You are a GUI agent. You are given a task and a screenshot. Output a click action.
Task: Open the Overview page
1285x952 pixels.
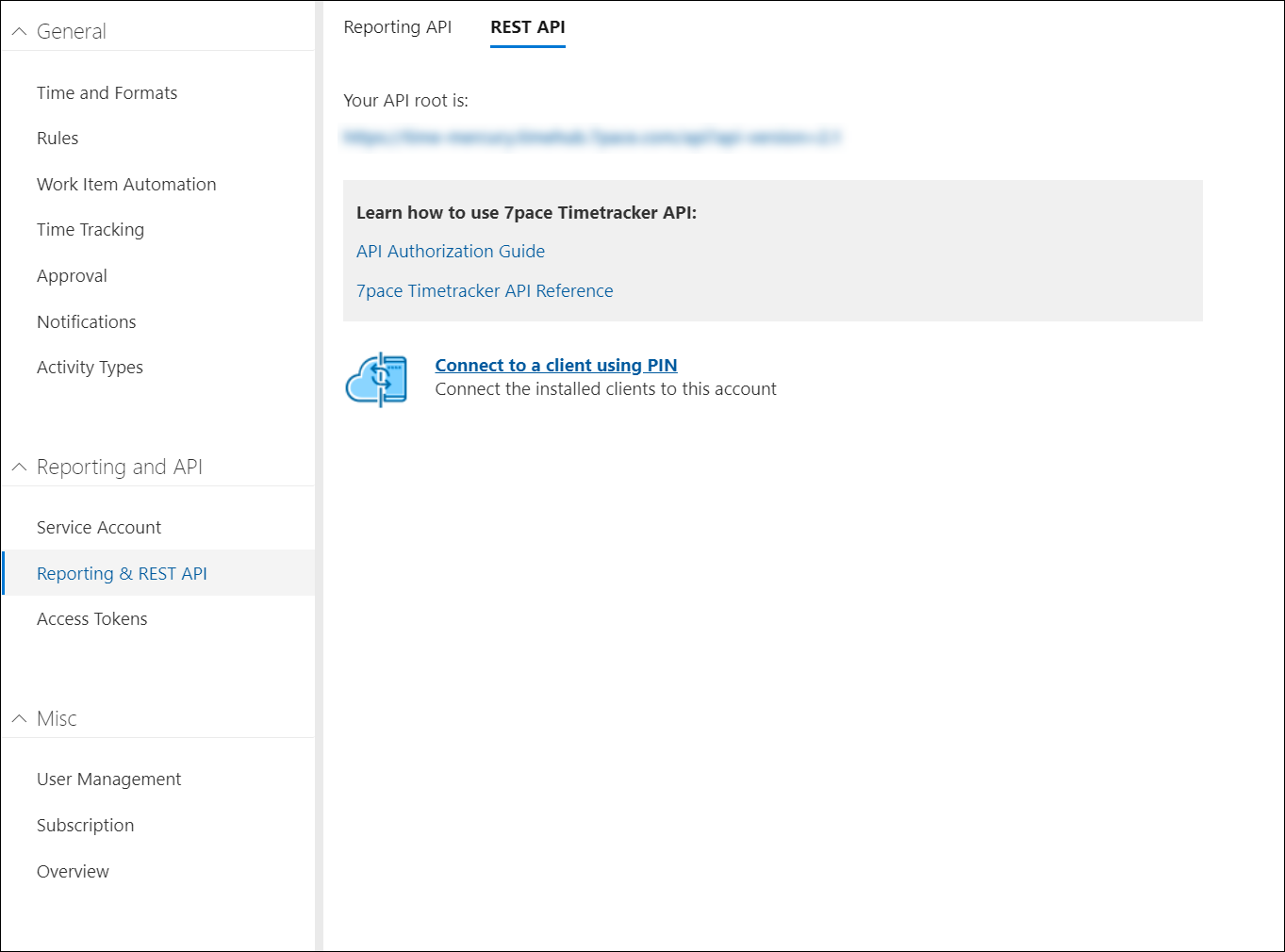click(x=74, y=871)
